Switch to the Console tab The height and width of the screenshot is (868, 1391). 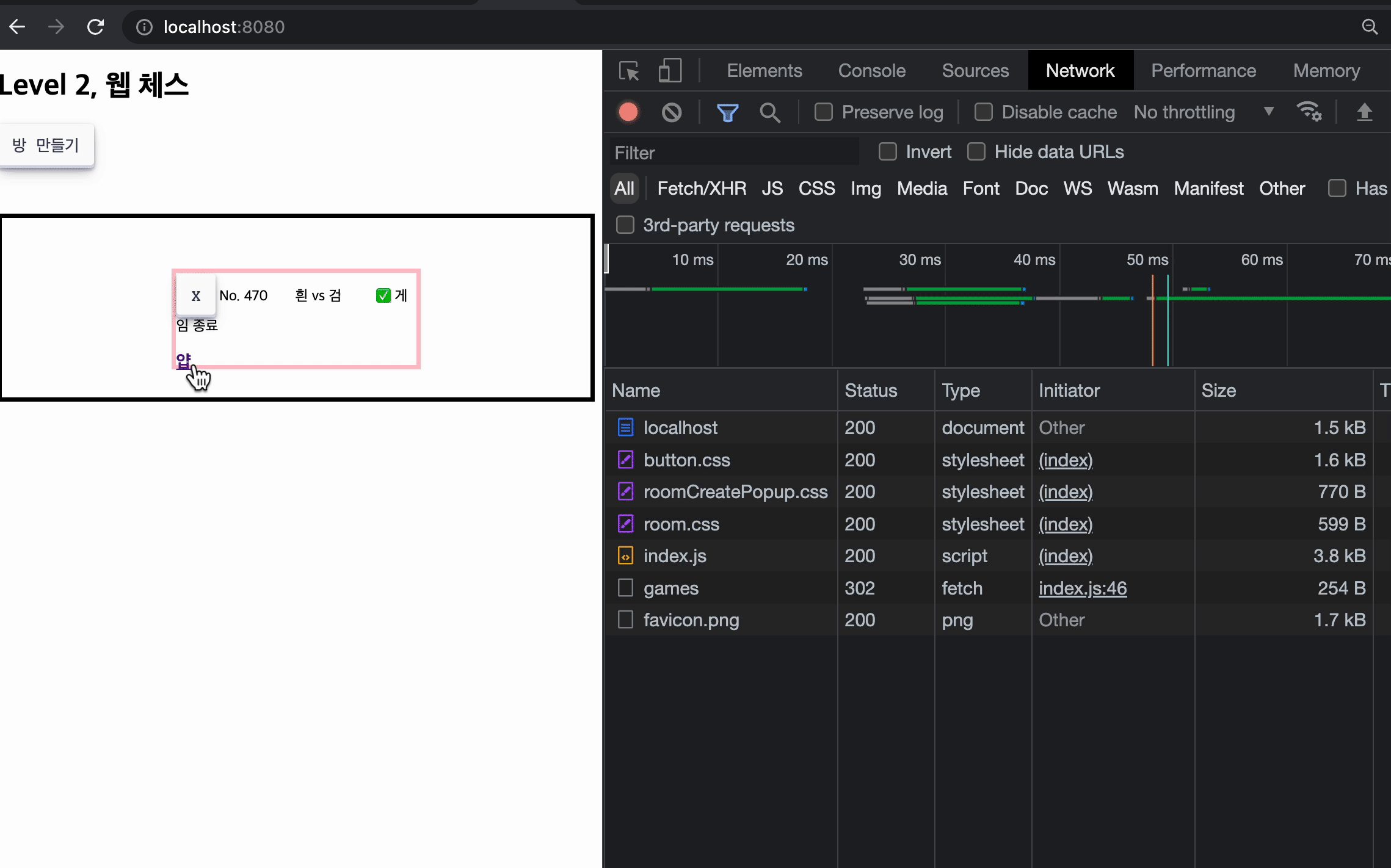[871, 71]
